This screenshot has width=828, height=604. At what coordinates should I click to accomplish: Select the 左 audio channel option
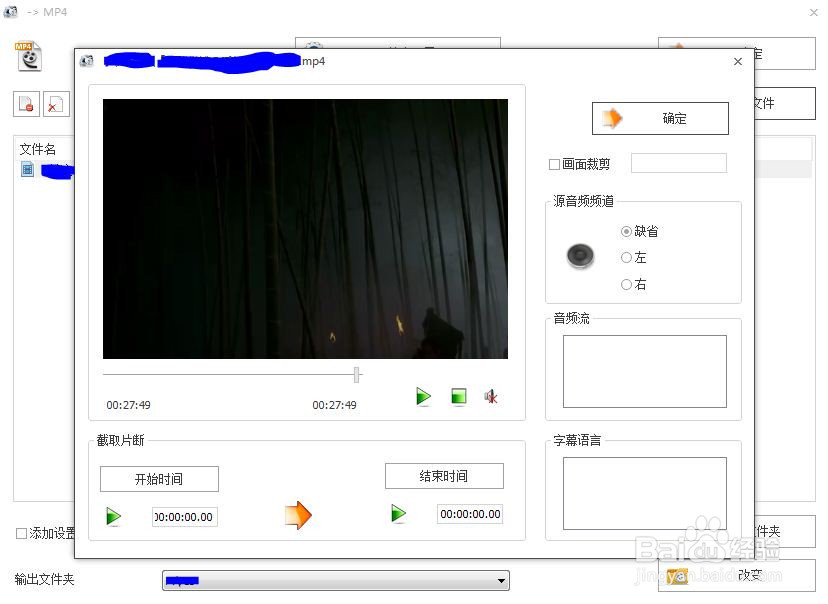[626, 257]
